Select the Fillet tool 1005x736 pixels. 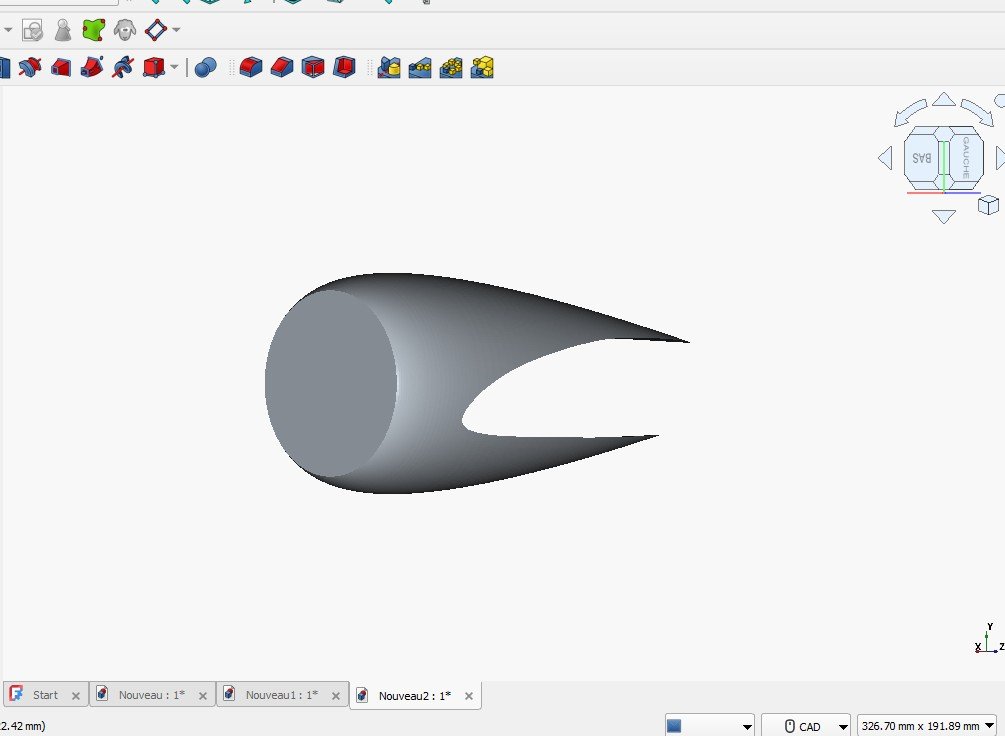[250, 67]
